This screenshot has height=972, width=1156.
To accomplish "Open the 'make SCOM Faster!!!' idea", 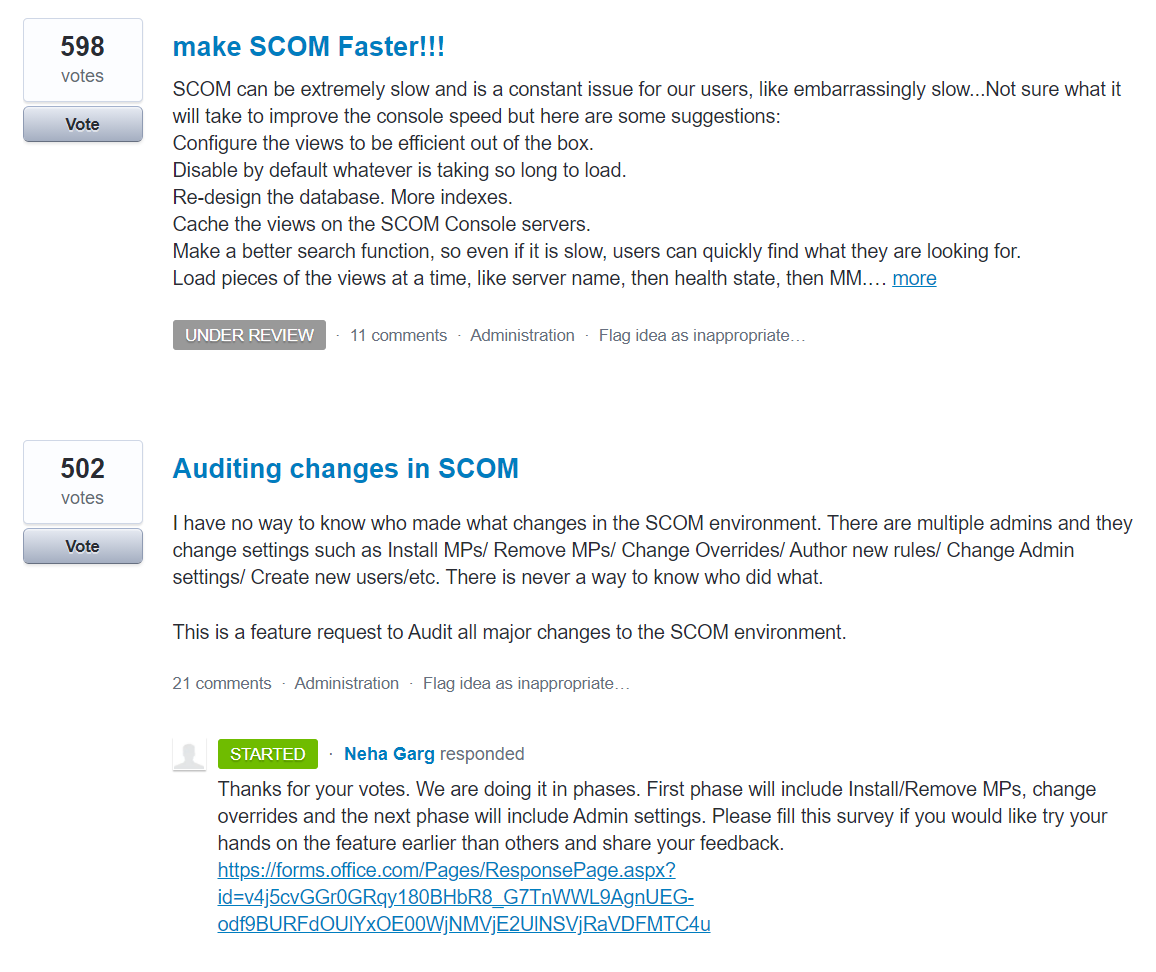I will coord(307,46).
